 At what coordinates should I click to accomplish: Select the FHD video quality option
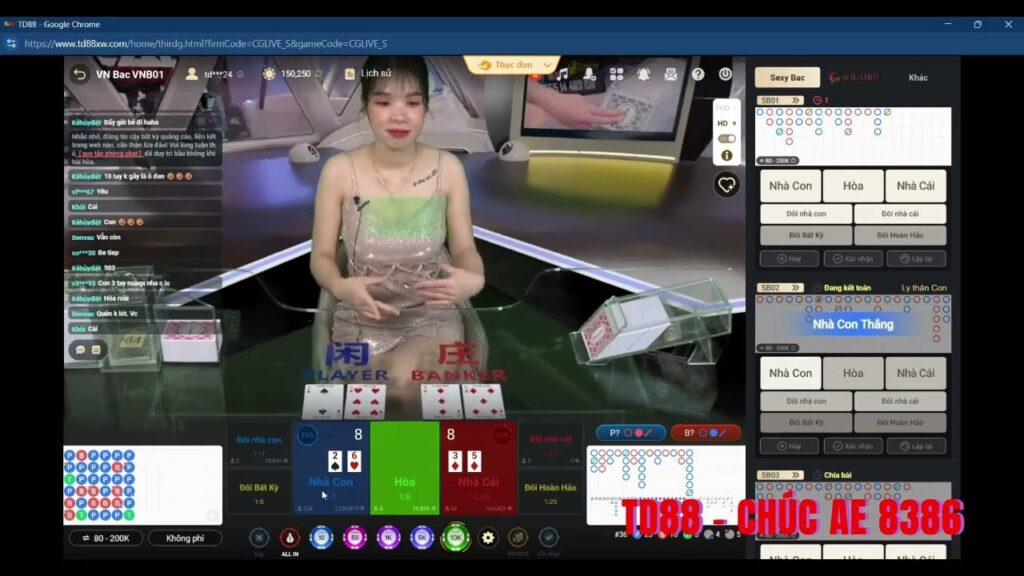click(724, 108)
